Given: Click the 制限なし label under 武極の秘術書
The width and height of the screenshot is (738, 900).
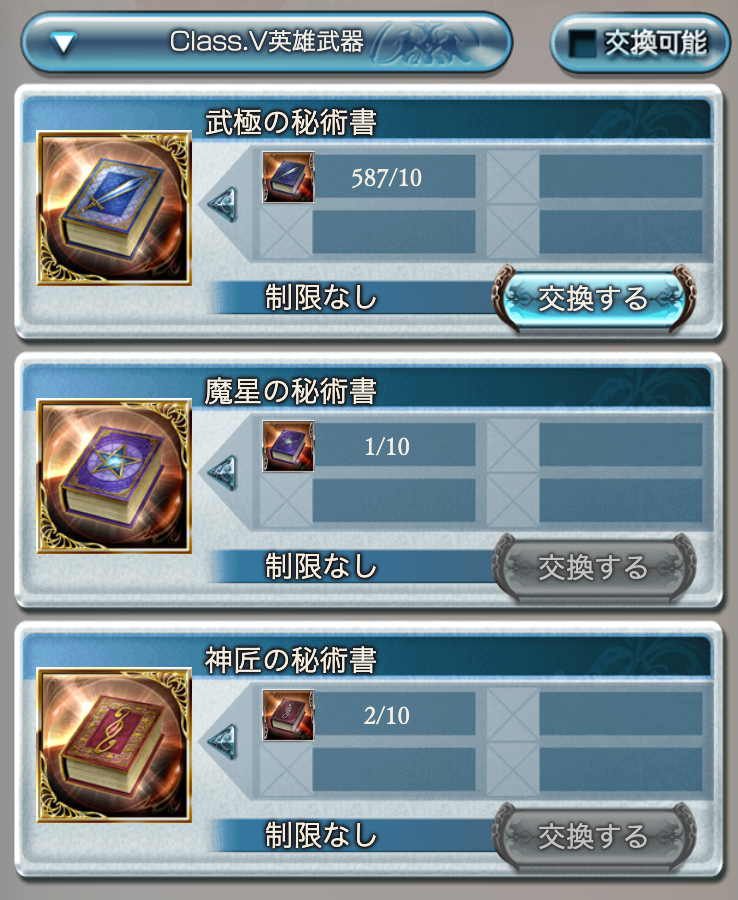Looking at the screenshot, I should pyautogui.click(x=321, y=298).
